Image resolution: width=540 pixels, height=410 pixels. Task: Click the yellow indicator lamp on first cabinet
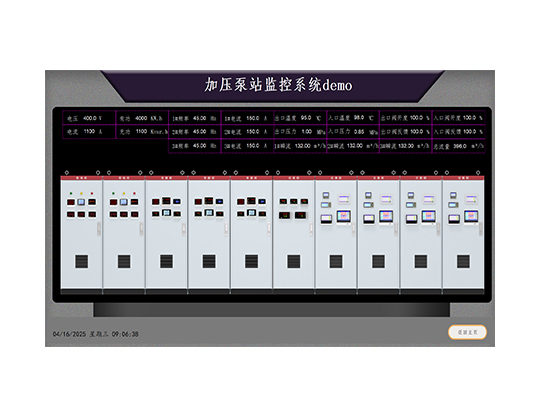[82, 193]
